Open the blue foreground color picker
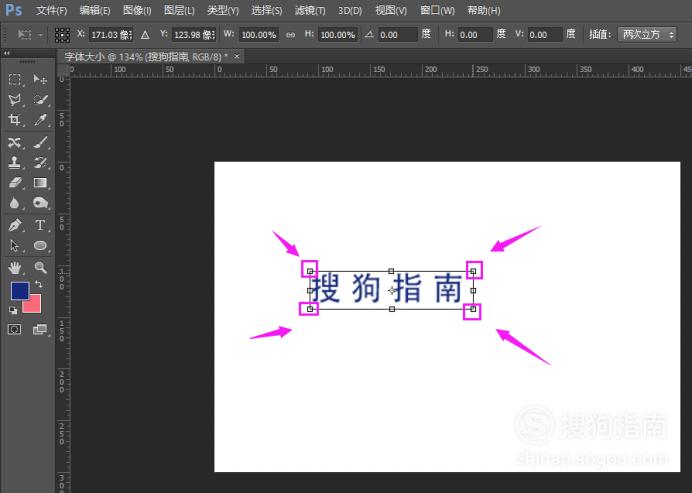The image size is (692, 493). (x=18, y=290)
